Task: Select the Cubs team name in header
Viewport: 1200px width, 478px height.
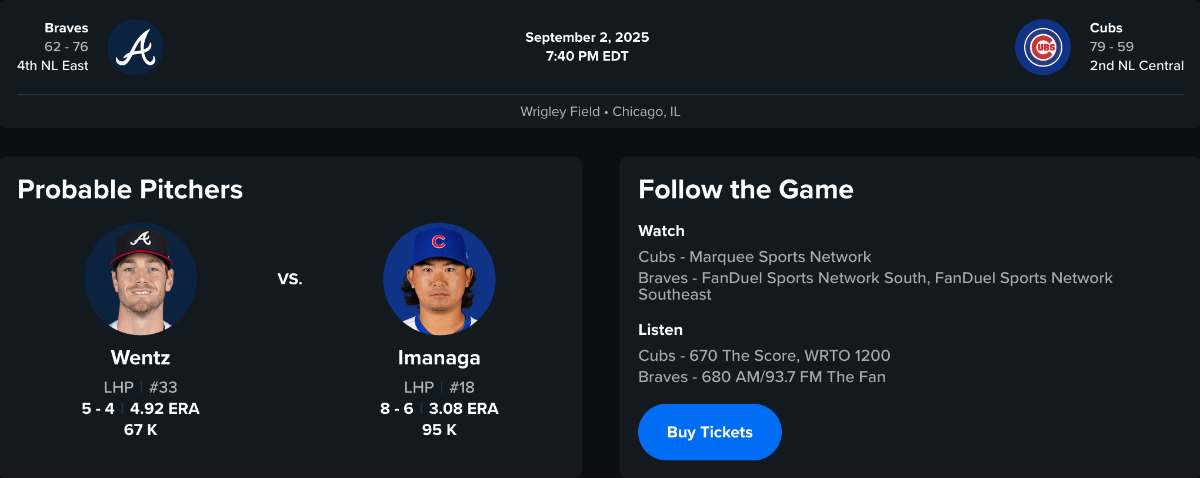Action: click(1106, 28)
